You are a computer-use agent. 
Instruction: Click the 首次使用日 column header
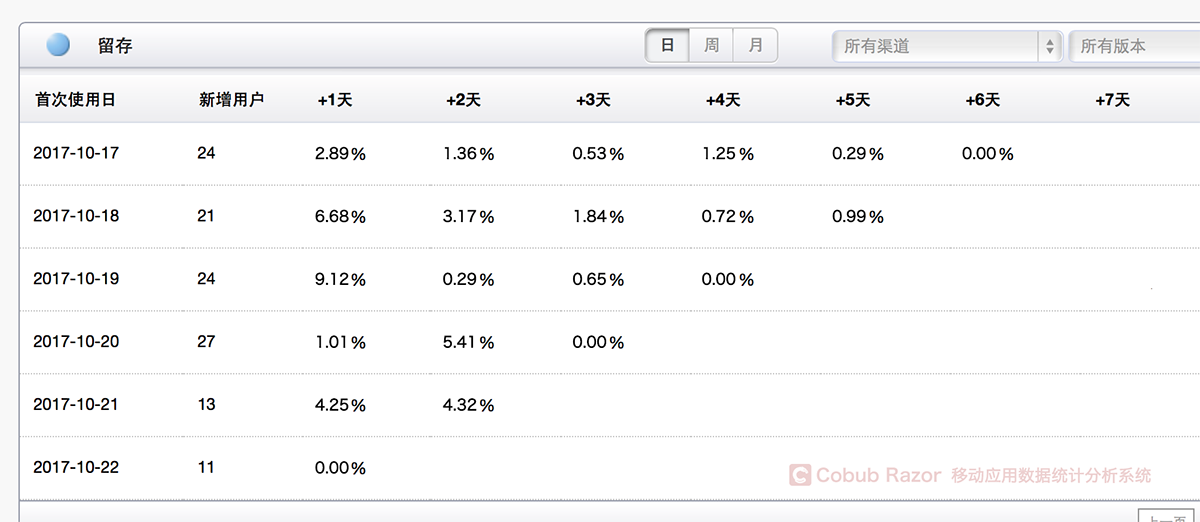coord(75,100)
